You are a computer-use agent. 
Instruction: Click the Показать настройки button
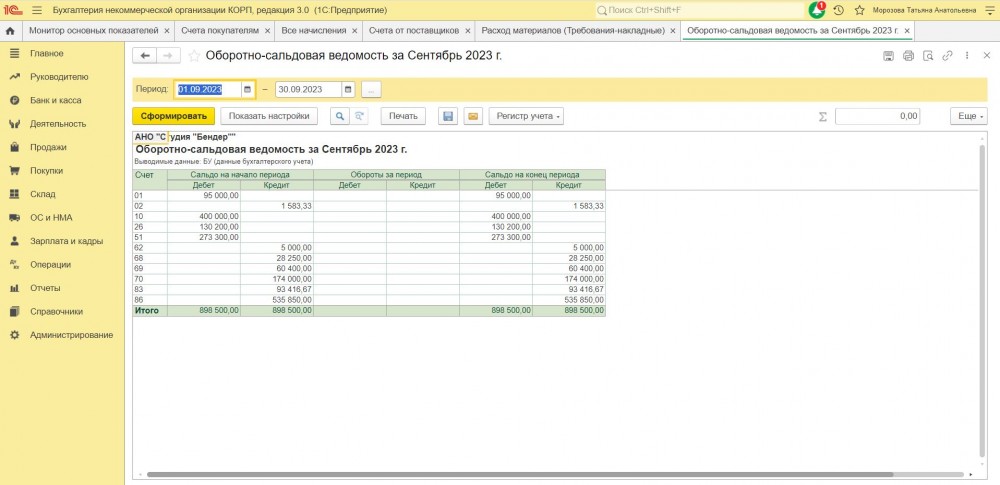pyautogui.click(x=270, y=116)
